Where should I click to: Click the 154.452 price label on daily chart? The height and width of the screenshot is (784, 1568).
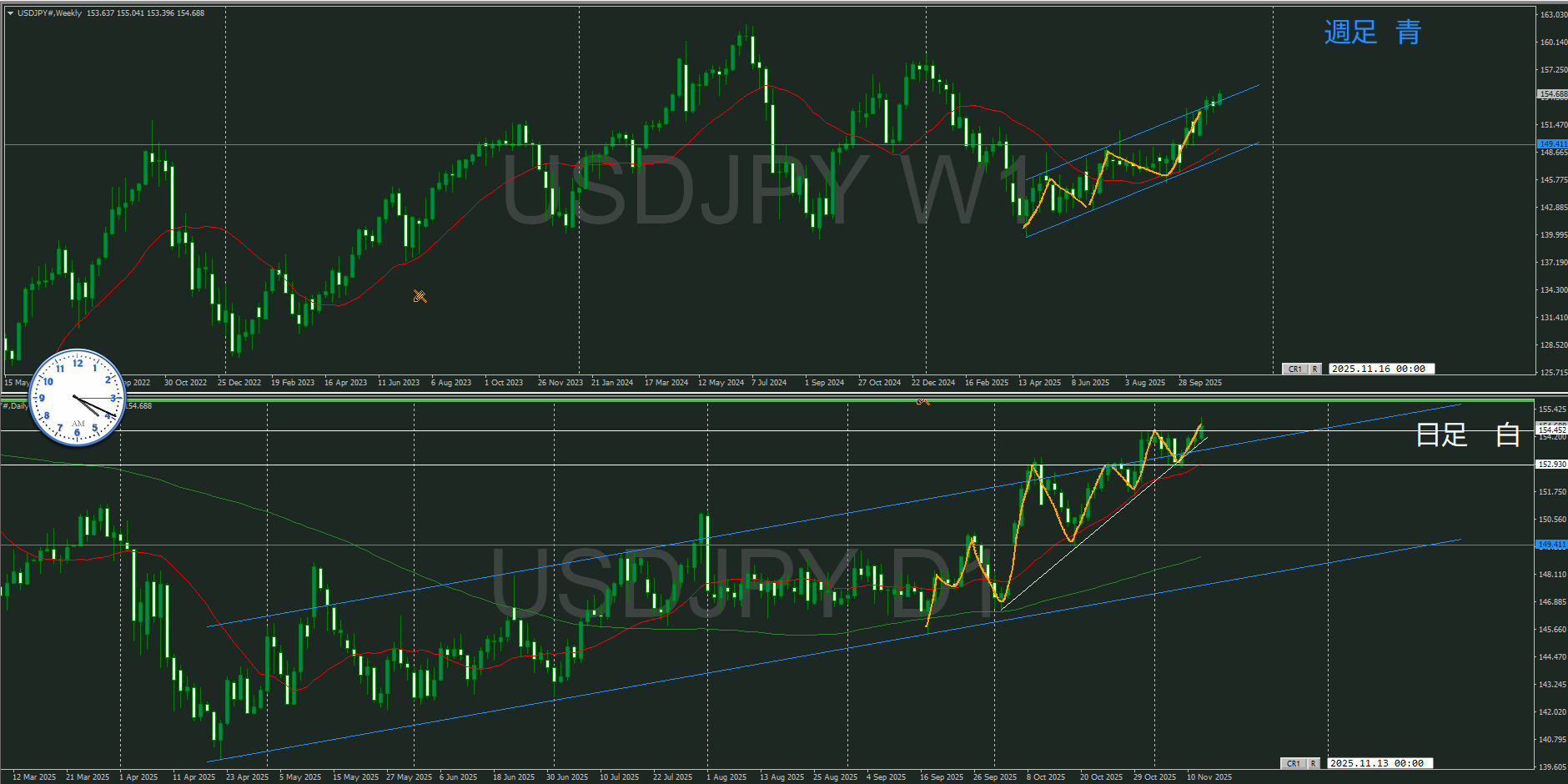(1552, 430)
